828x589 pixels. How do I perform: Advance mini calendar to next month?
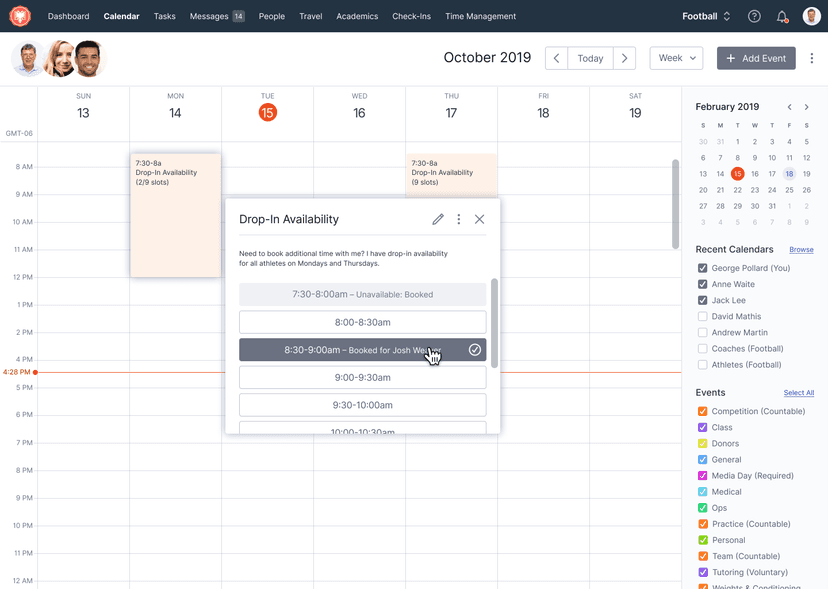tap(807, 107)
